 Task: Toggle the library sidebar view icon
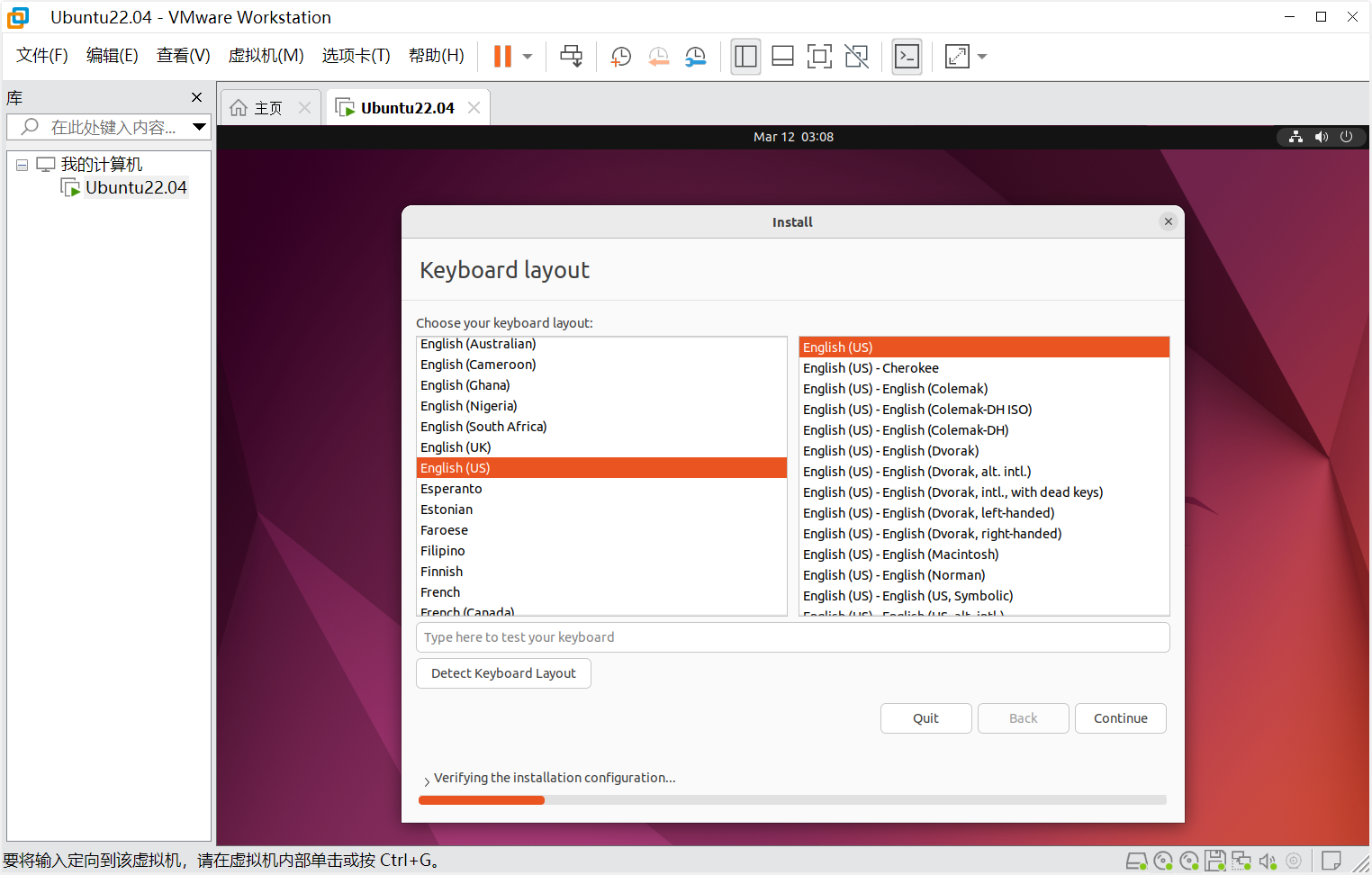745,57
